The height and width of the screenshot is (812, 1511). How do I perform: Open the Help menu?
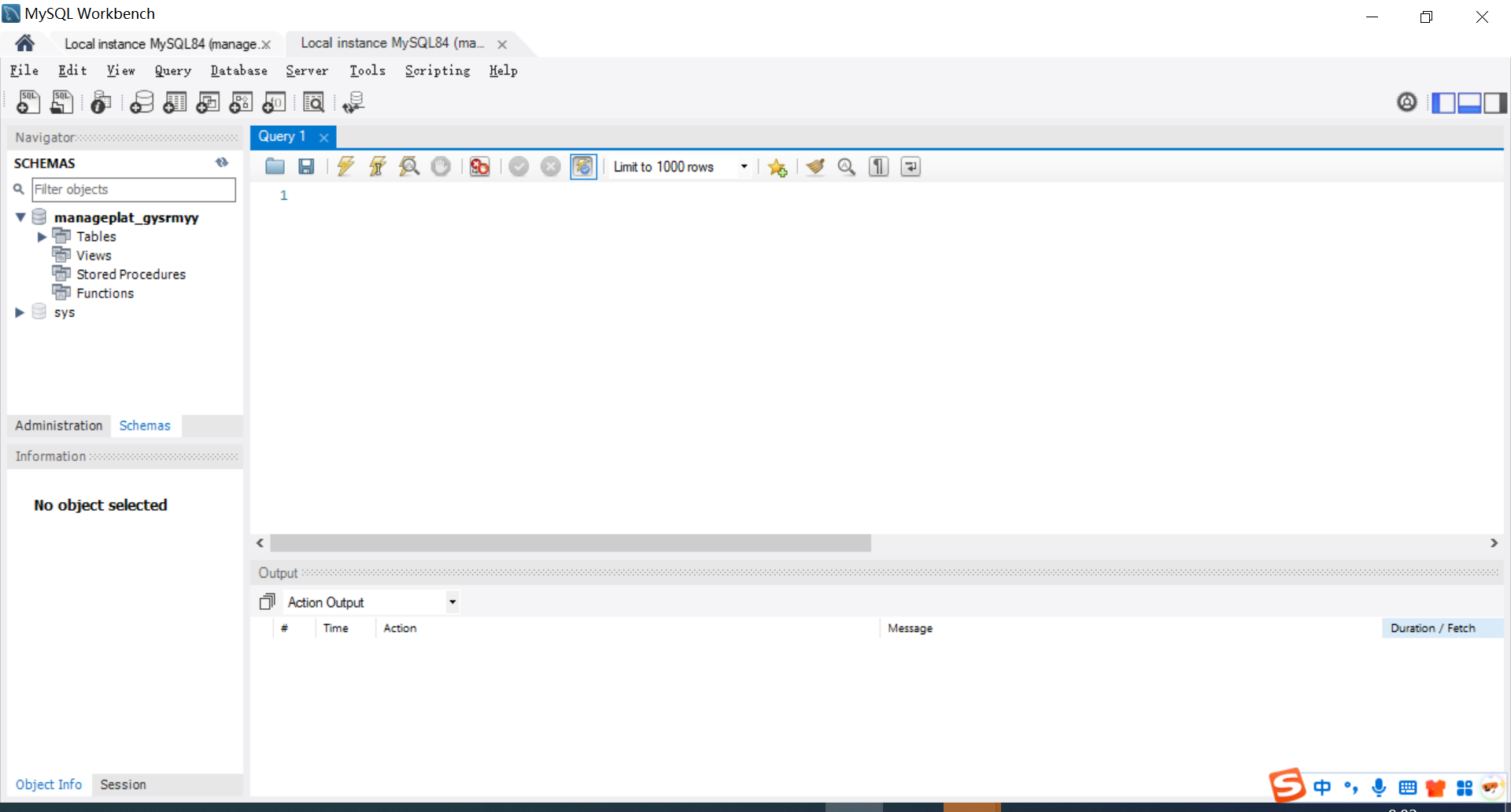tap(504, 70)
